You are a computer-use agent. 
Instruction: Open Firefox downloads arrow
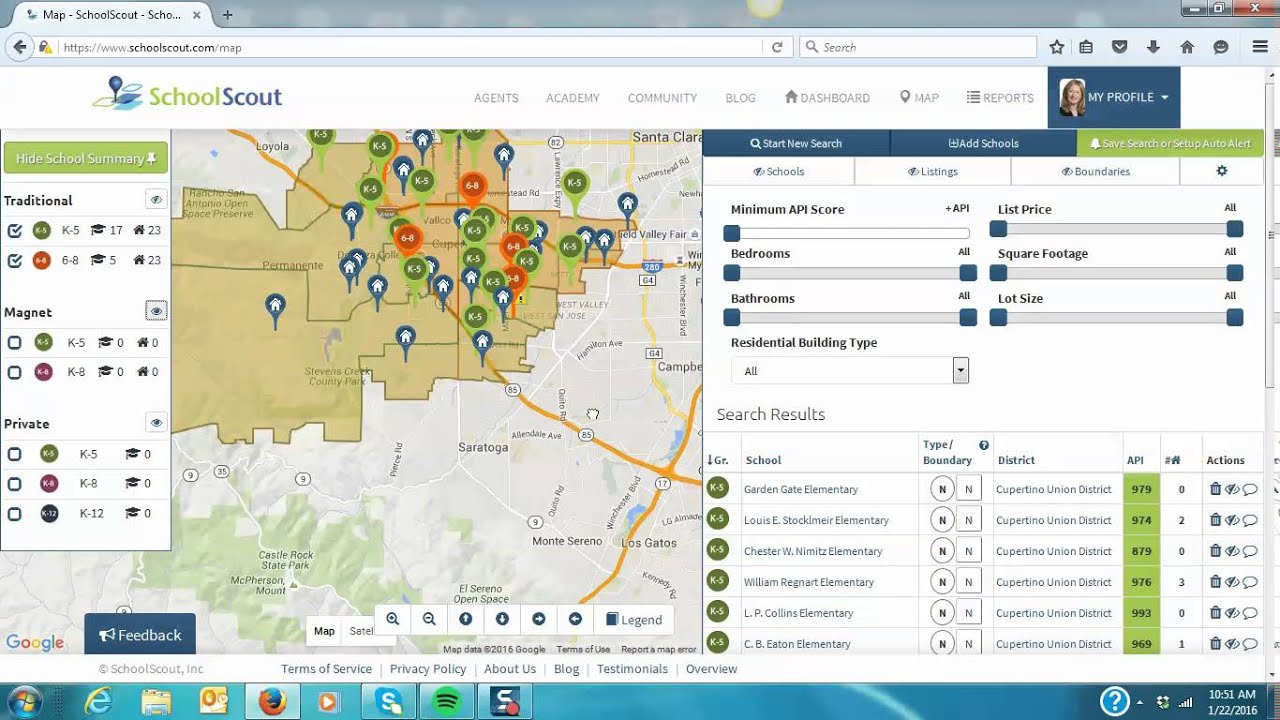pyautogui.click(x=1153, y=47)
